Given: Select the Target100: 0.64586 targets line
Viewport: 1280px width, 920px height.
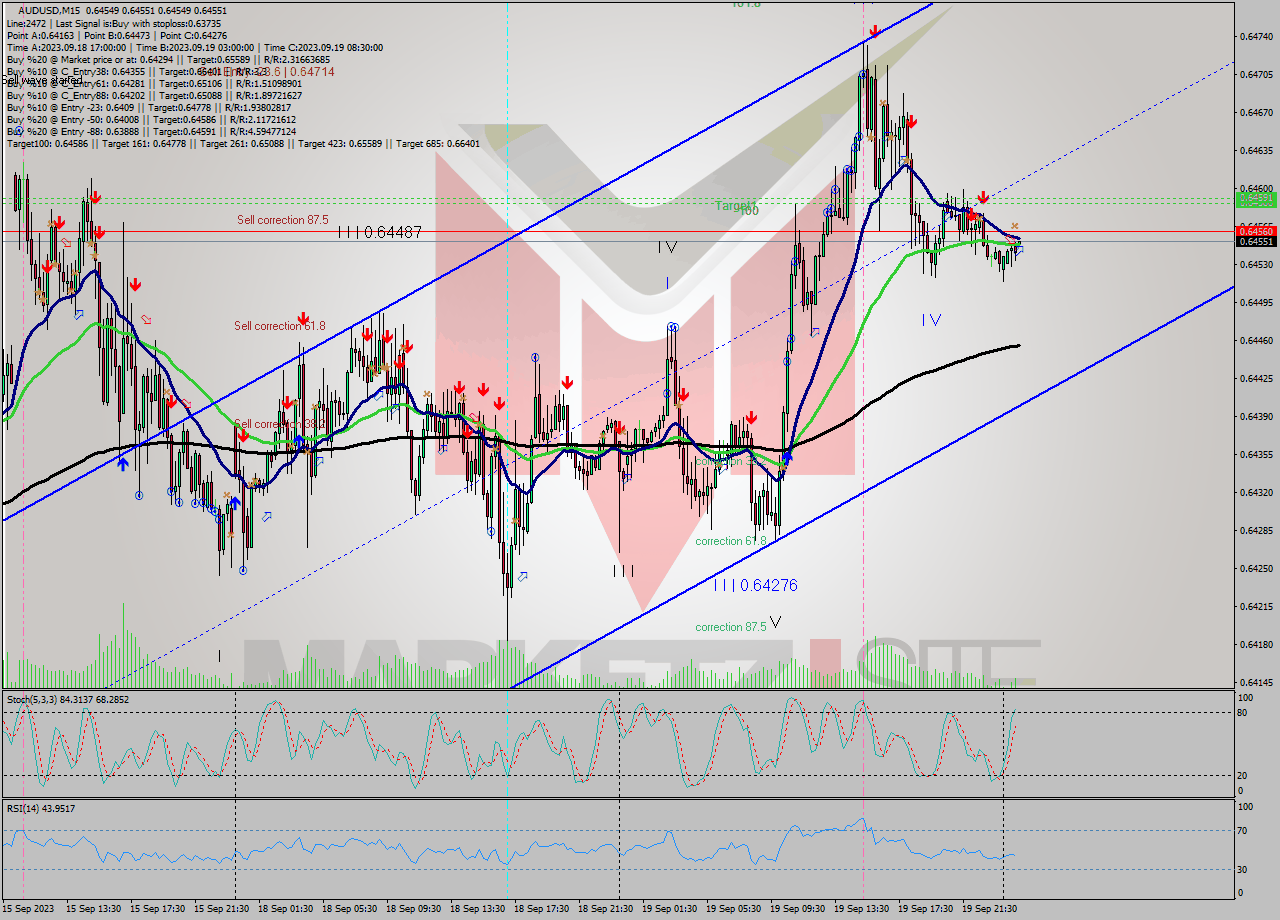Looking at the screenshot, I should [x=243, y=143].
